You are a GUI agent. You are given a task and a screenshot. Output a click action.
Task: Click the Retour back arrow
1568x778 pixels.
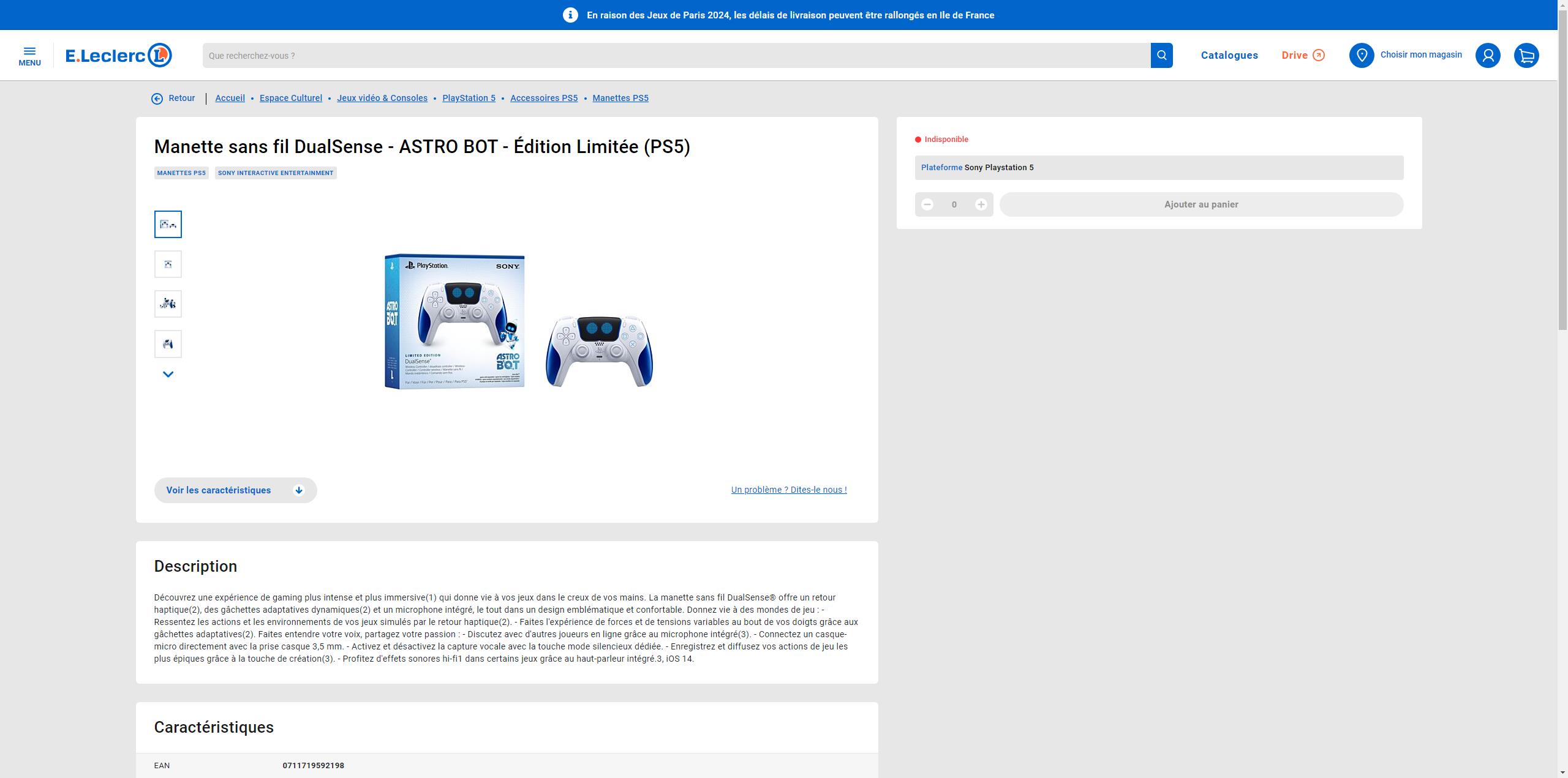(157, 98)
